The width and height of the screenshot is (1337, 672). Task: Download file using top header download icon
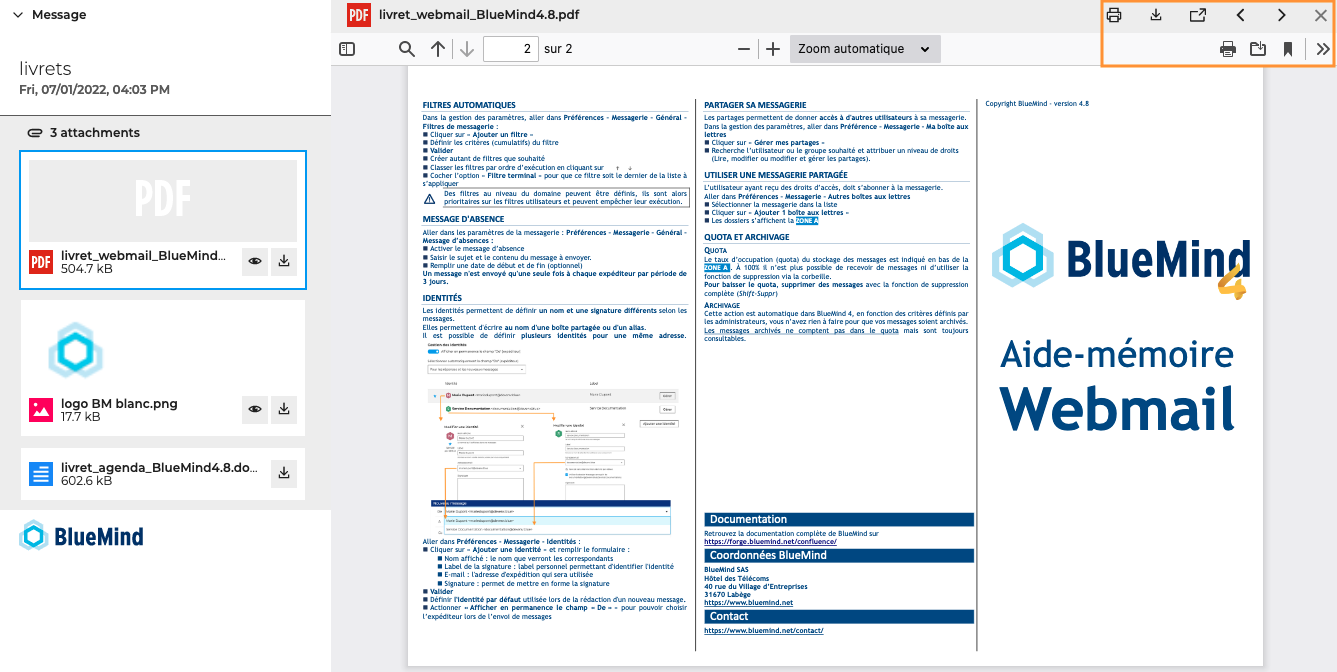[1156, 15]
